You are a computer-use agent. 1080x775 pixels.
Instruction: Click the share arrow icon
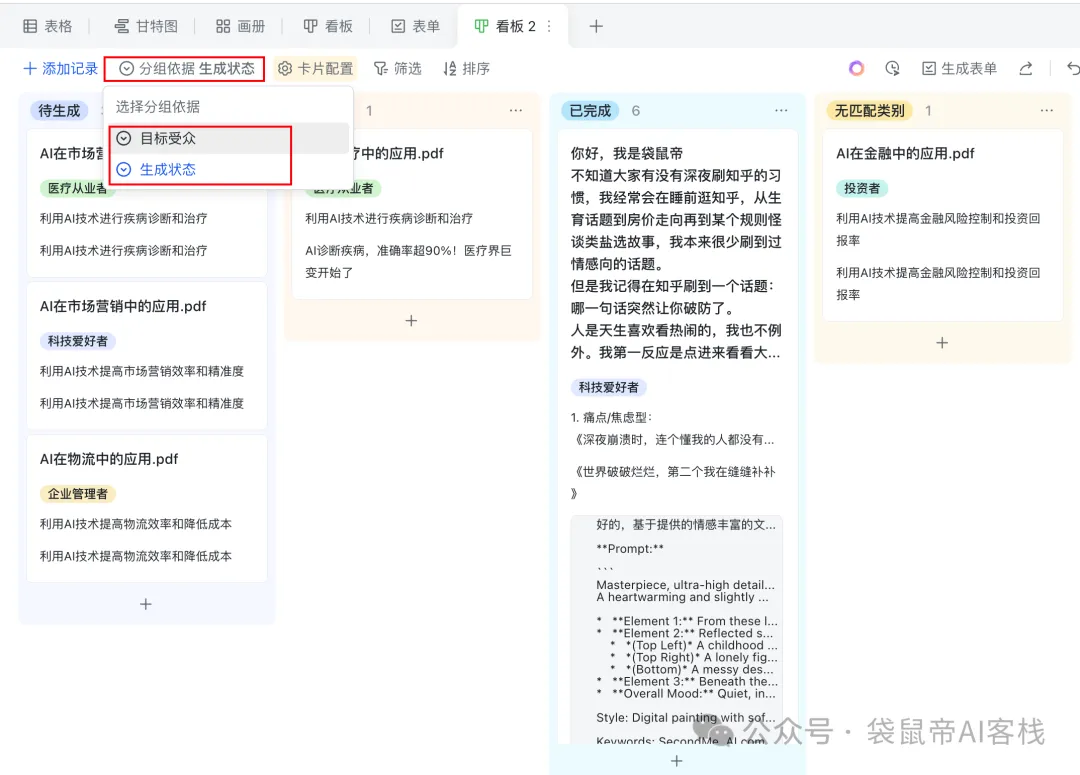point(1025,67)
